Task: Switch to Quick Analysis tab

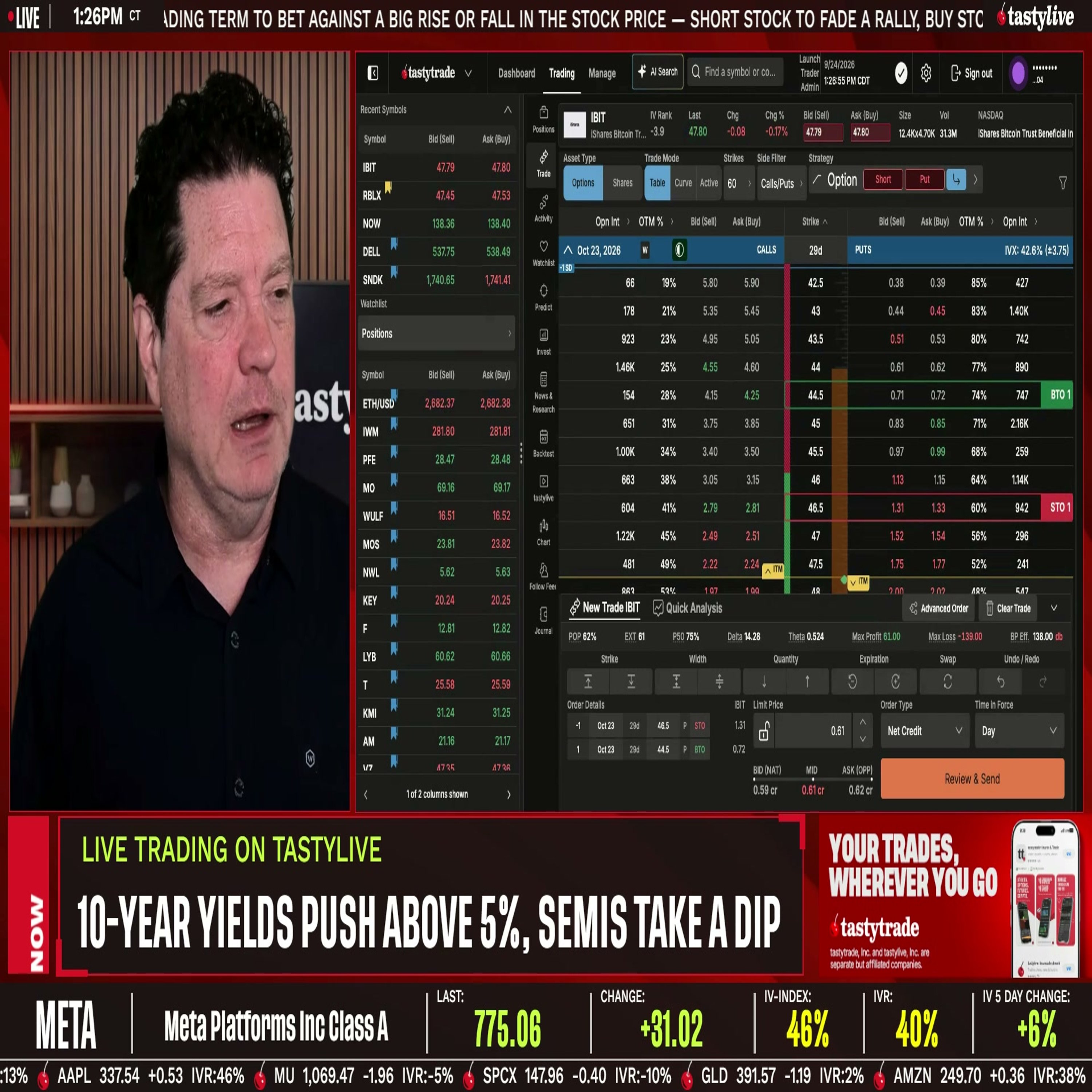Action: tap(688, 608)
